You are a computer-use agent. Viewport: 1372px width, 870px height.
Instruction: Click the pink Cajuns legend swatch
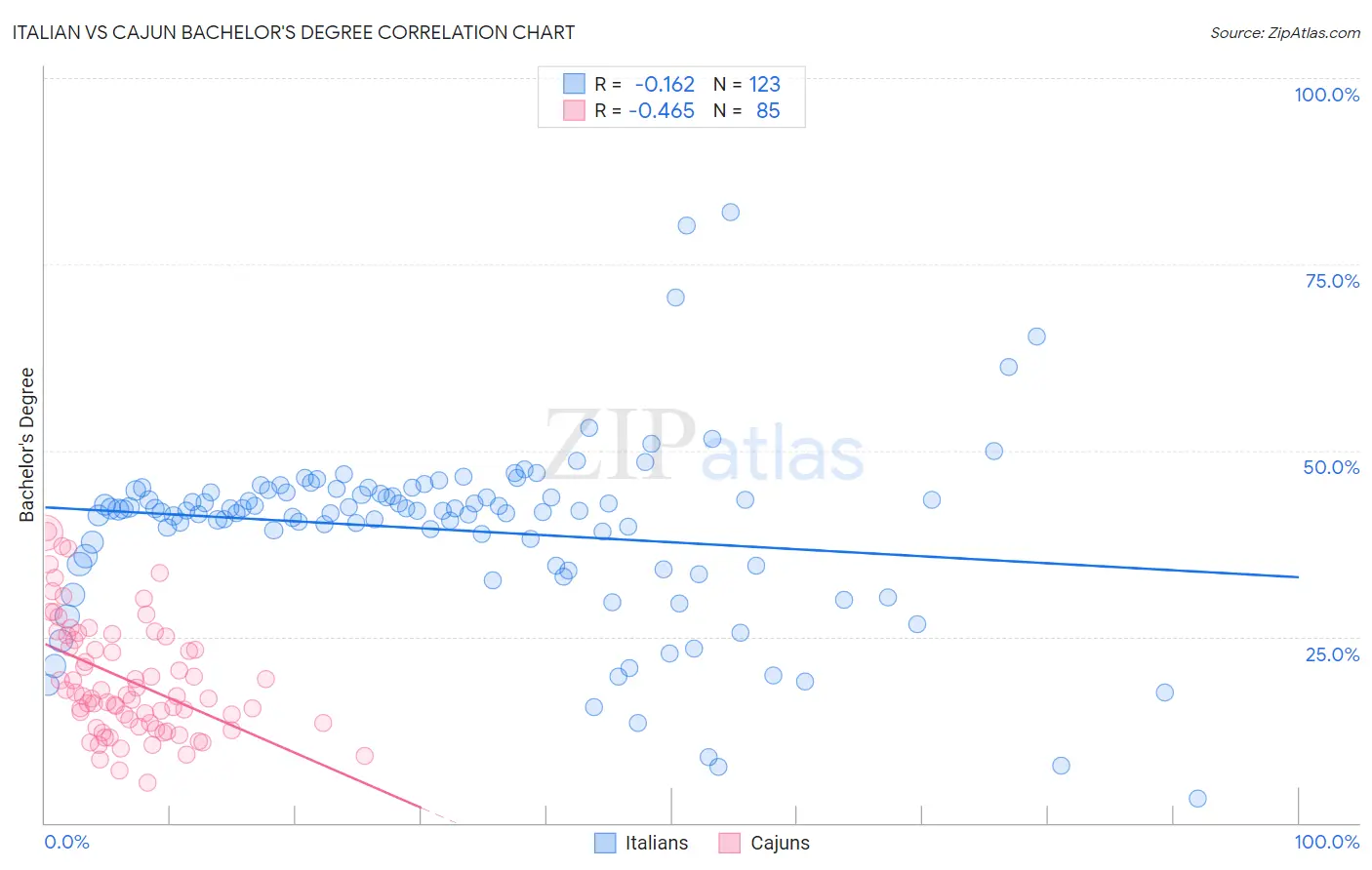(x=729, y=843)
